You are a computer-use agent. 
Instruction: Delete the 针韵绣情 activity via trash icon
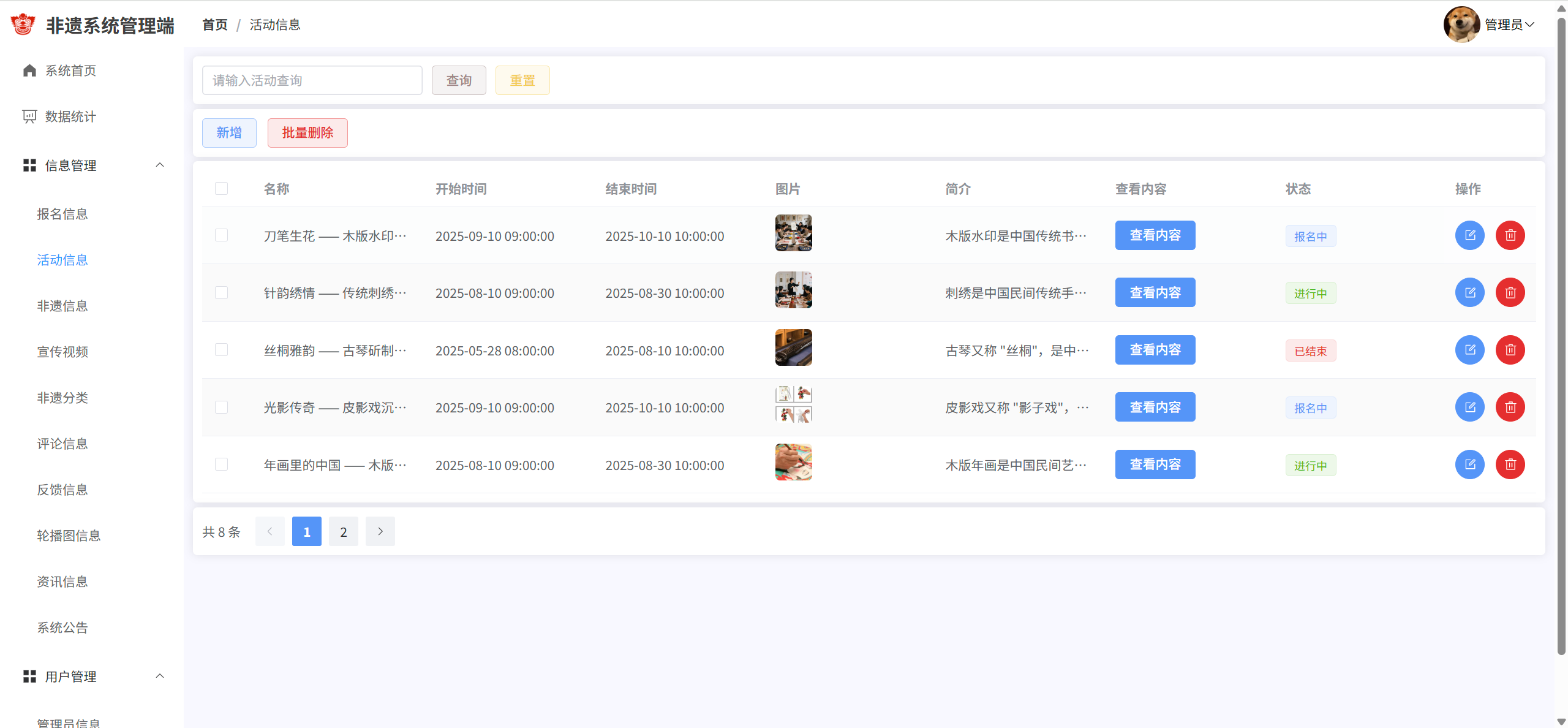[1510, 293]
